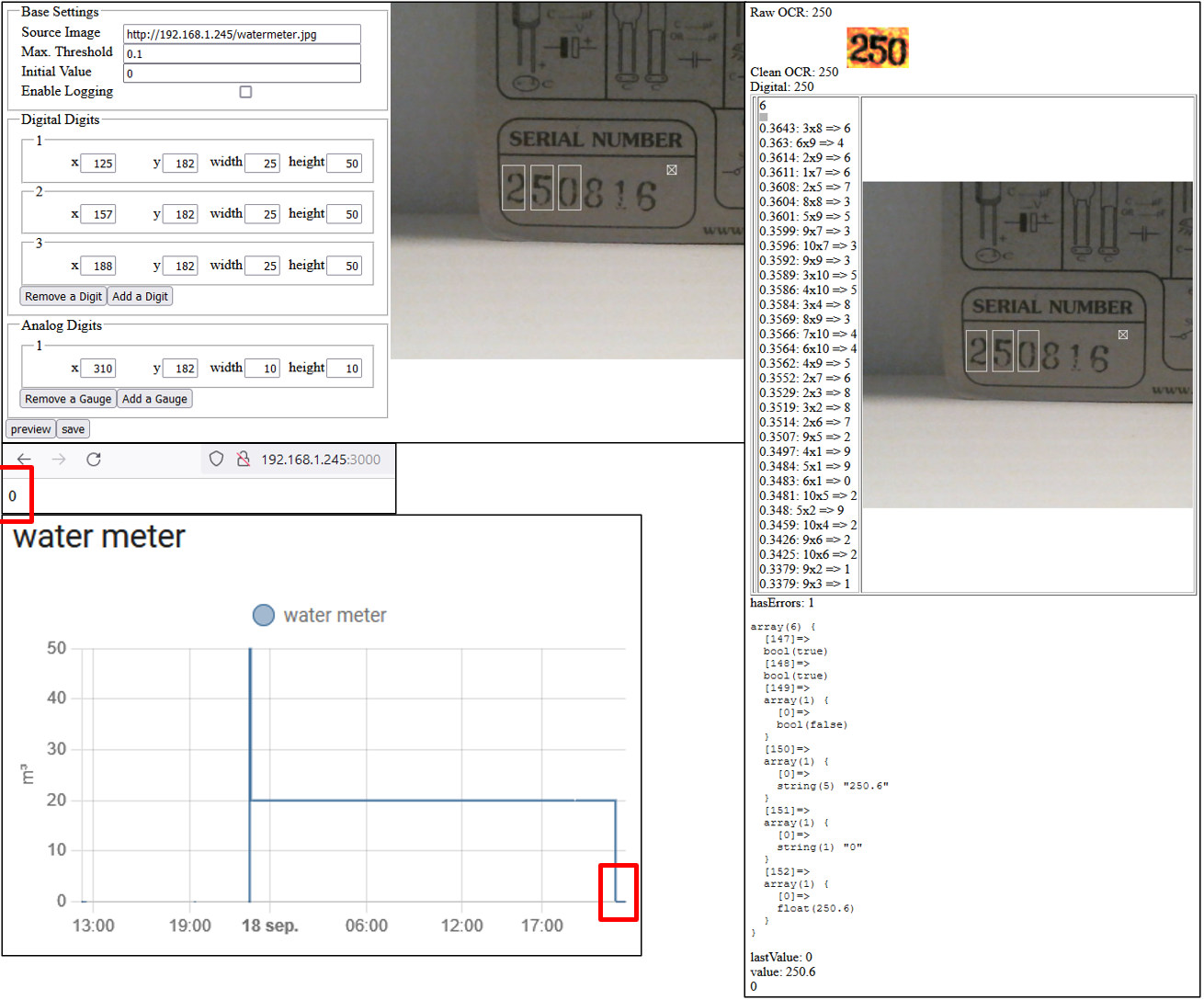Select the water meter legend marker above the chart
This screenshot has height=1000, width=1204.
(x=264, y=615)
